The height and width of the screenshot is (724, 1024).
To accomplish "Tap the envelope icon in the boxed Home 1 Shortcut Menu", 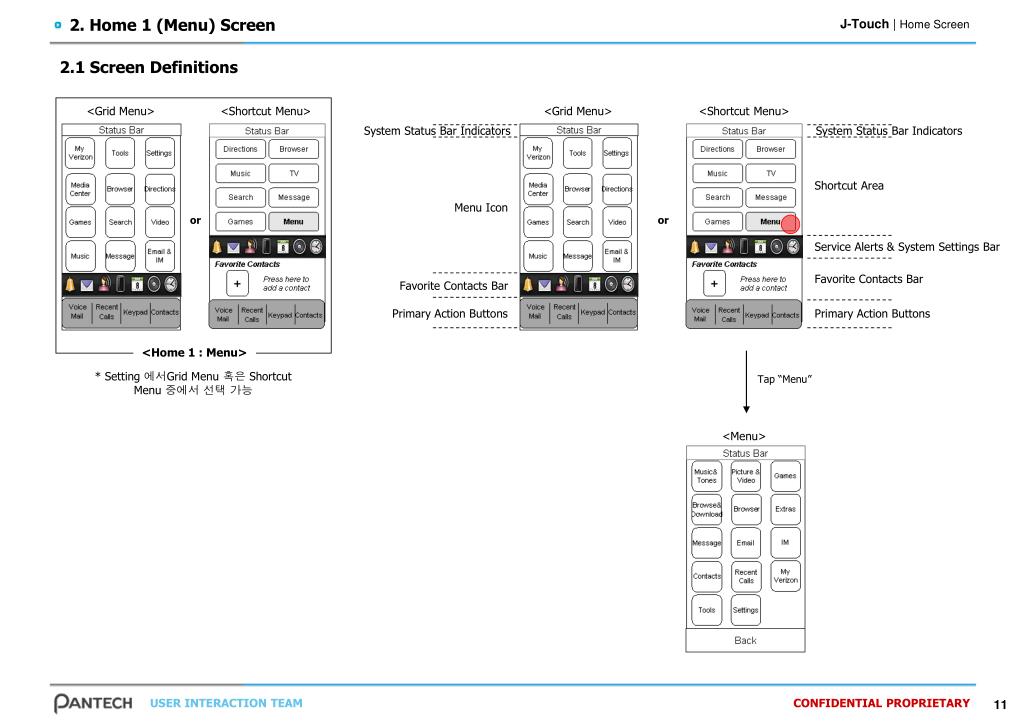I will tap(233, 247).
